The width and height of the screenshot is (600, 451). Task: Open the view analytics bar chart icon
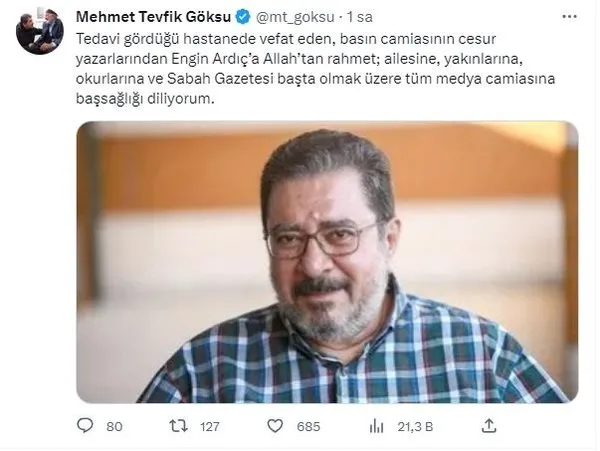click(377, 426)
